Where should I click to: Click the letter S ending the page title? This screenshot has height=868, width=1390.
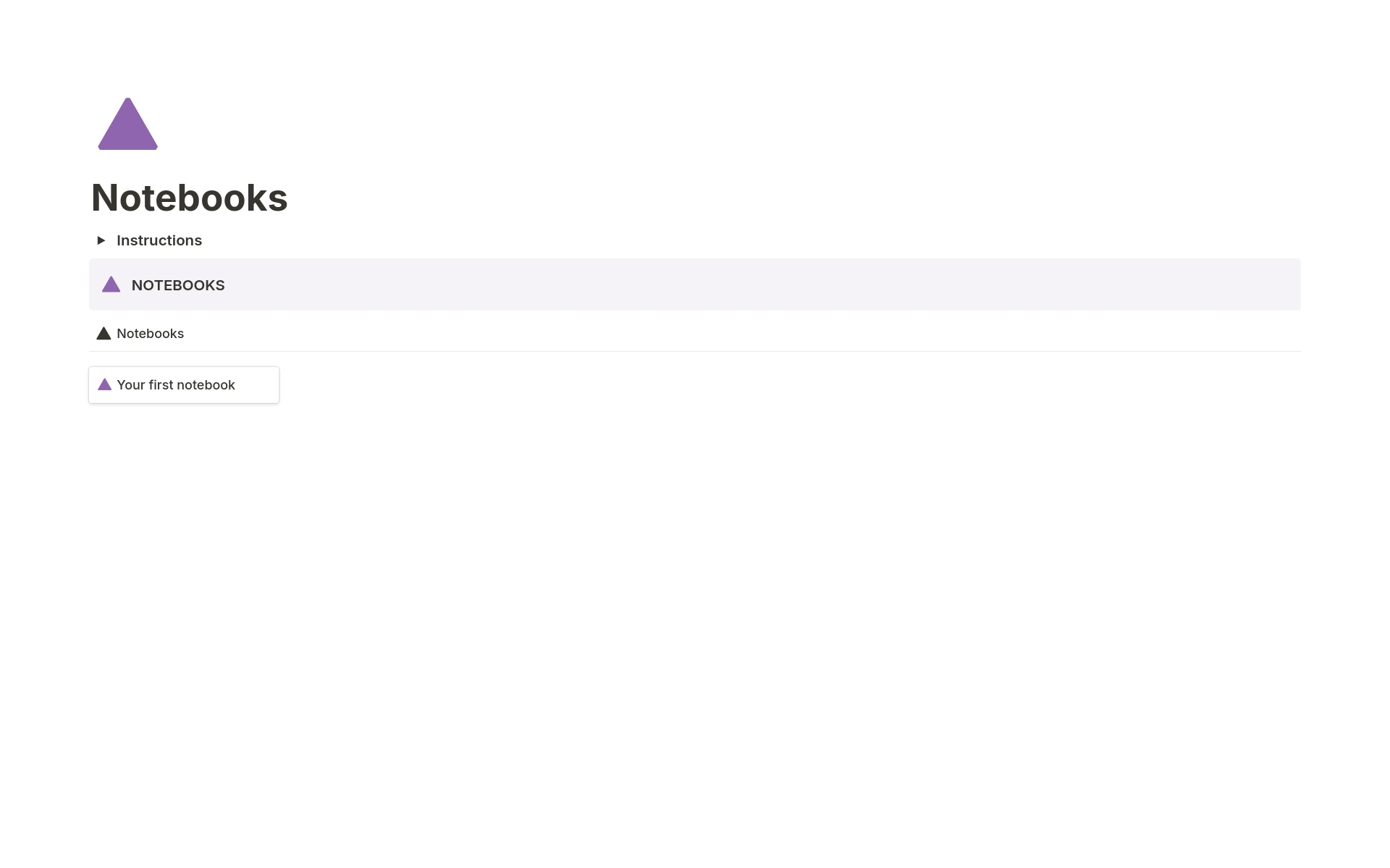point(279,198)
